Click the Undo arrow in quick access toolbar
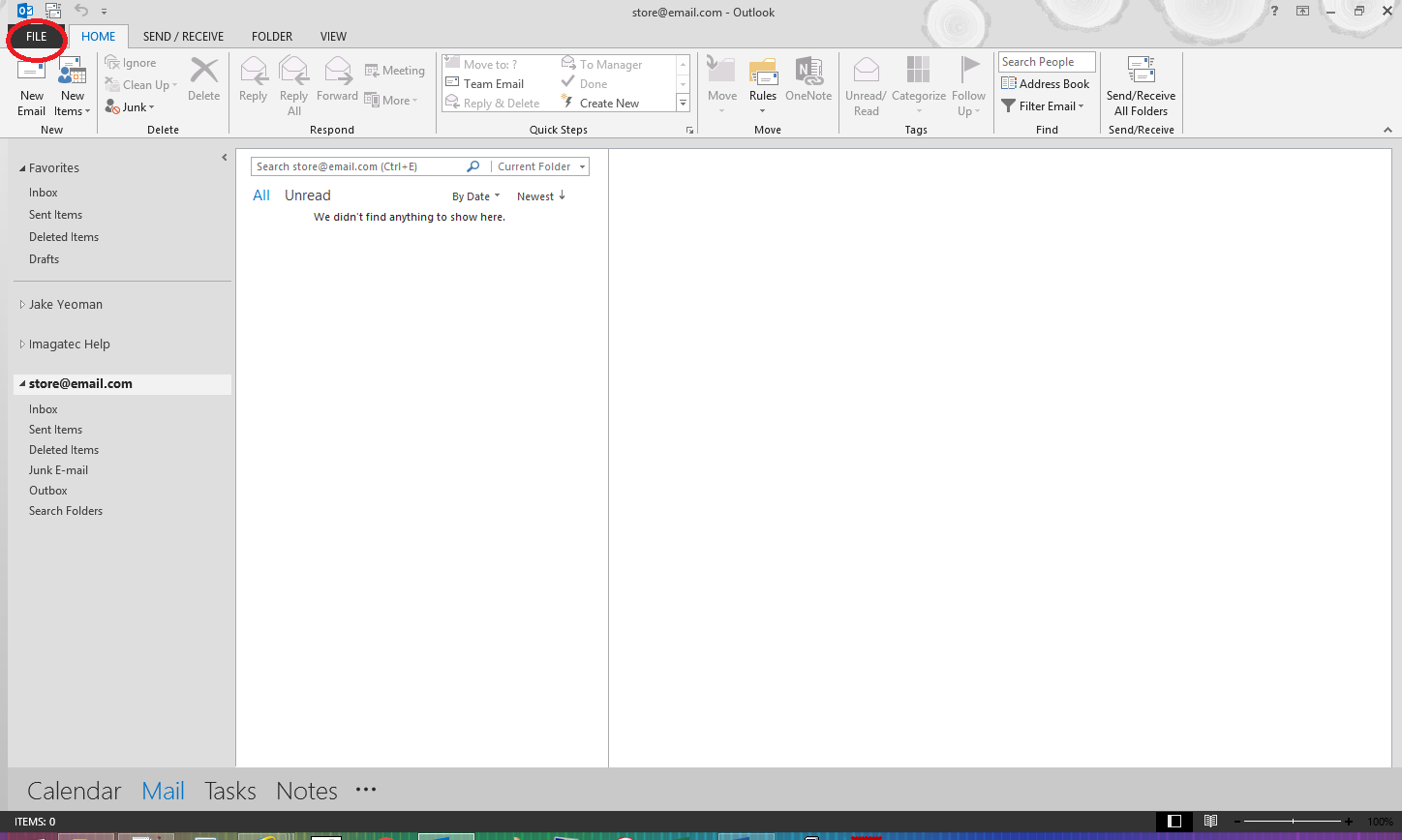 pos(81,11)
